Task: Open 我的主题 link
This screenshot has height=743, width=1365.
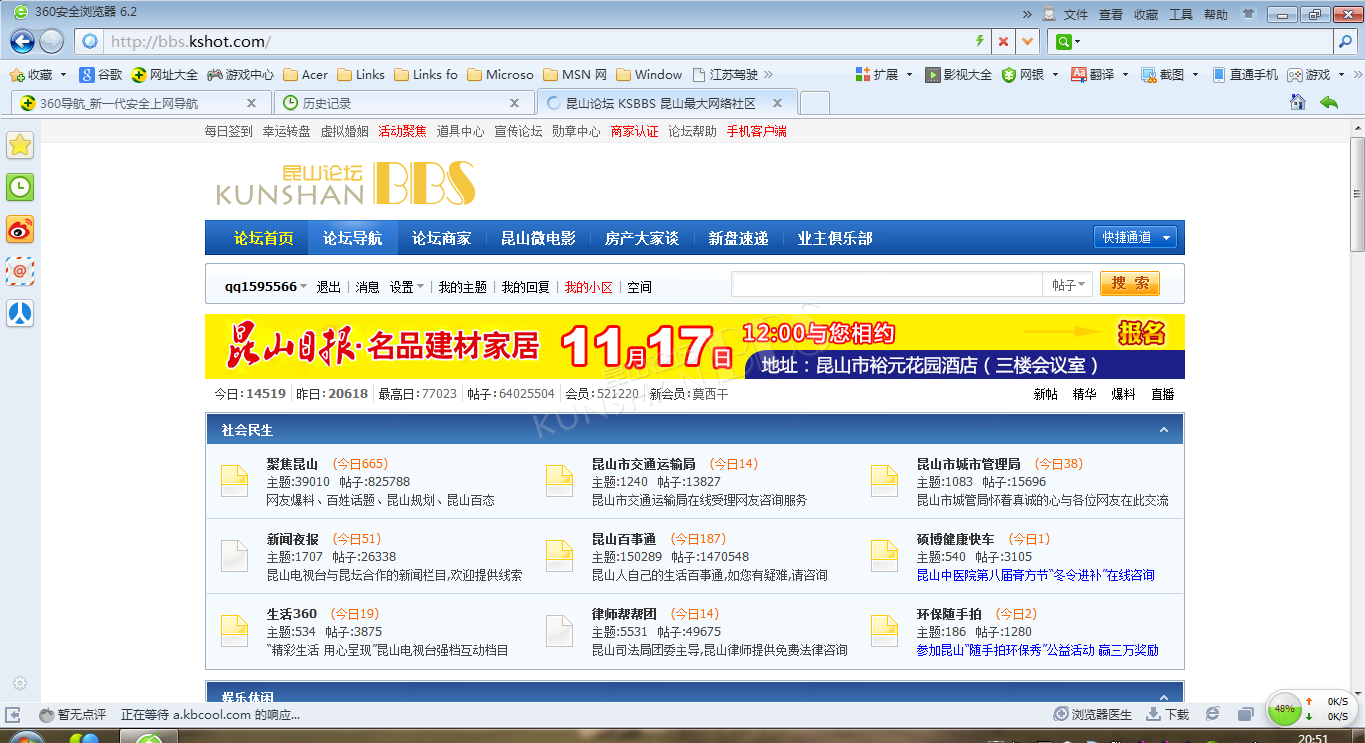Action: [x=463, y=287]
